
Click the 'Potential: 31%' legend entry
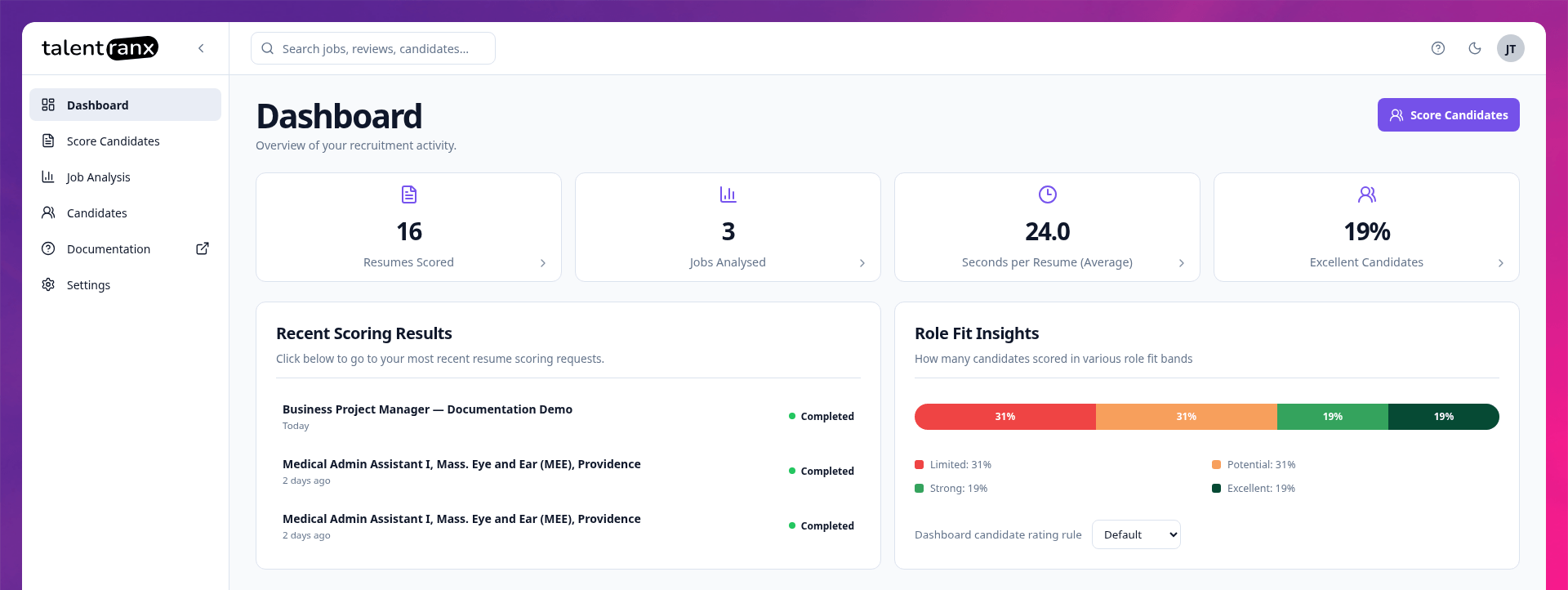(1254, 464)
